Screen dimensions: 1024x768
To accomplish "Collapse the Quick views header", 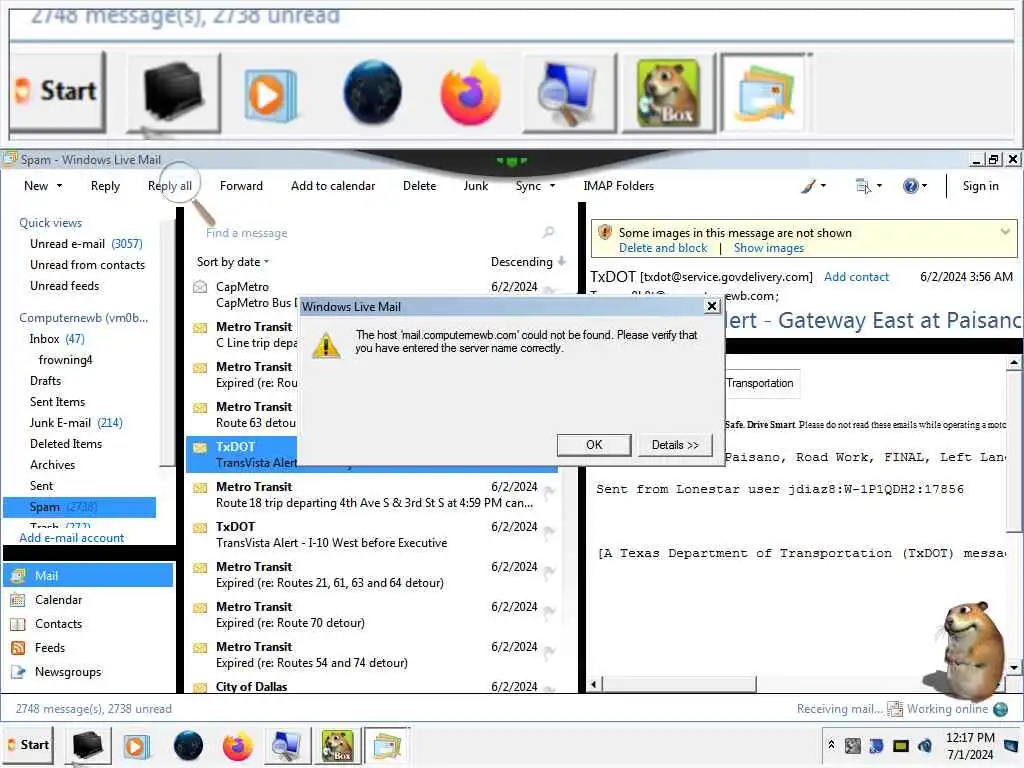I will (50, 223).
